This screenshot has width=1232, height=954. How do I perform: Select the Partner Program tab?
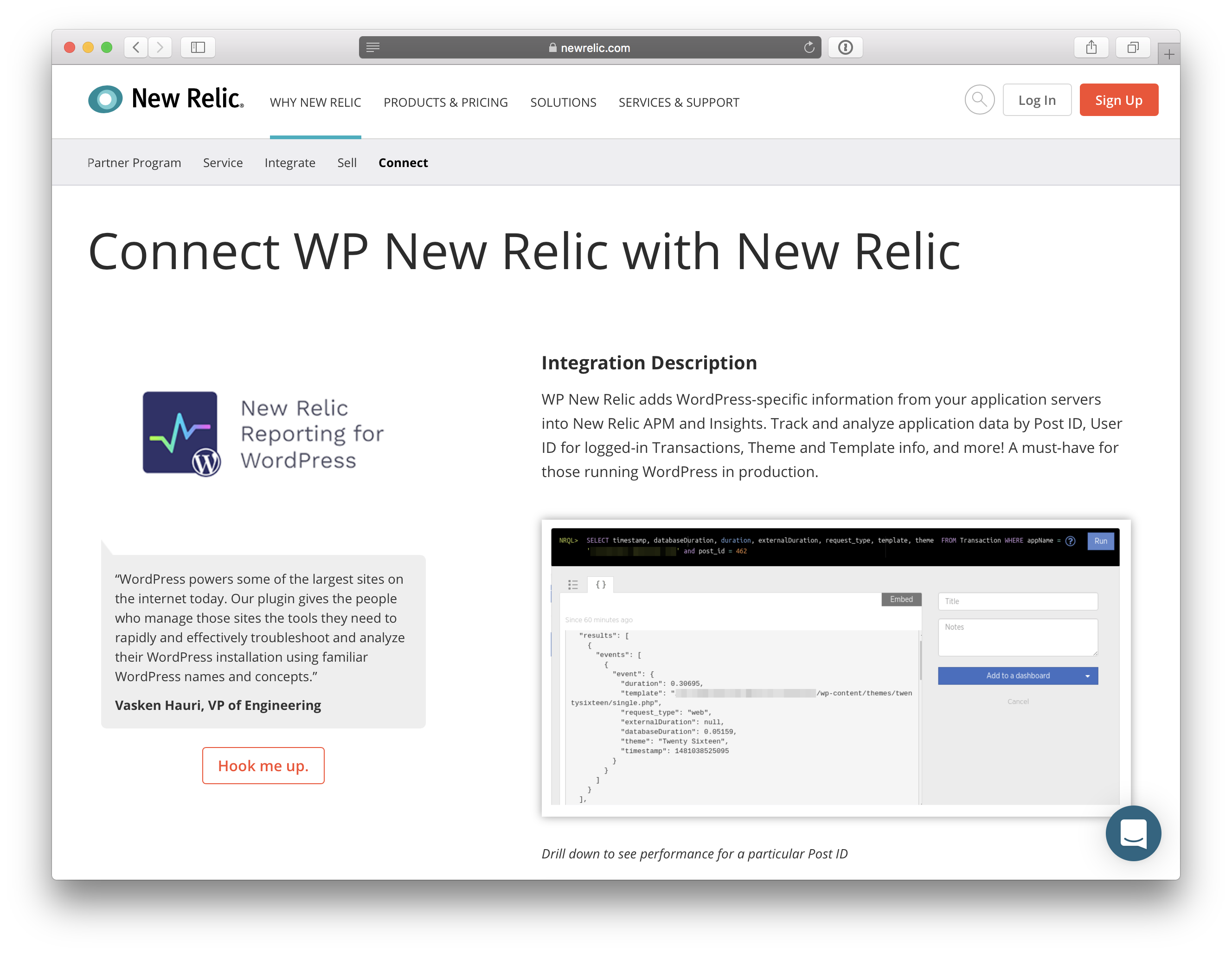click(134, 162)
